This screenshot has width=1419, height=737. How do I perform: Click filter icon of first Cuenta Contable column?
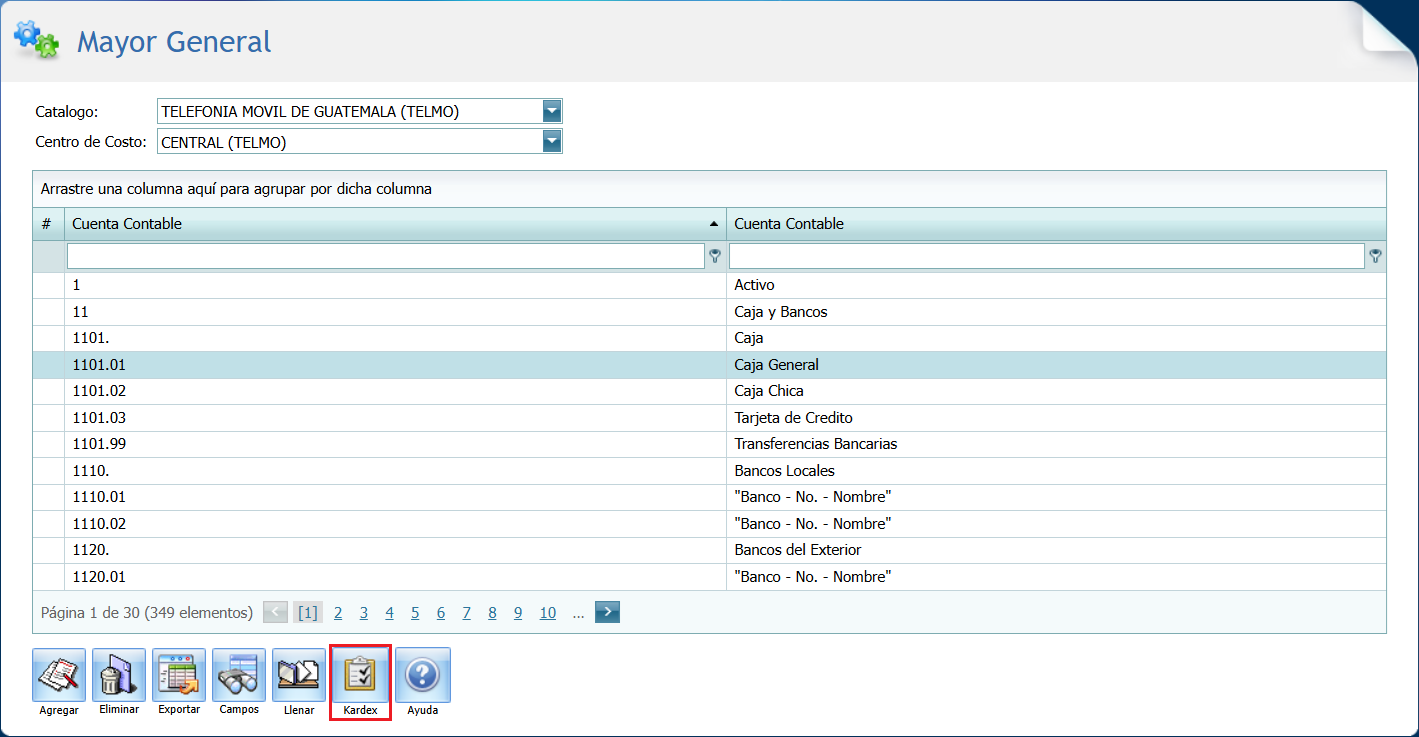click(715, 256)
